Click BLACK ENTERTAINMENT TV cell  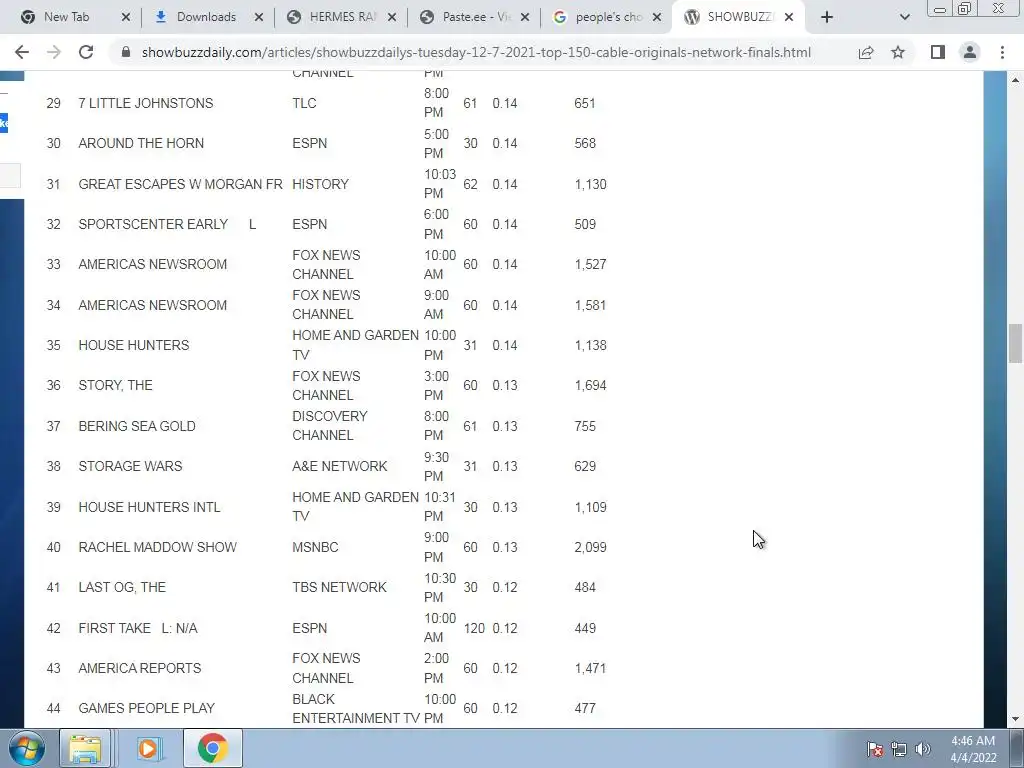(x=356, y=709)
